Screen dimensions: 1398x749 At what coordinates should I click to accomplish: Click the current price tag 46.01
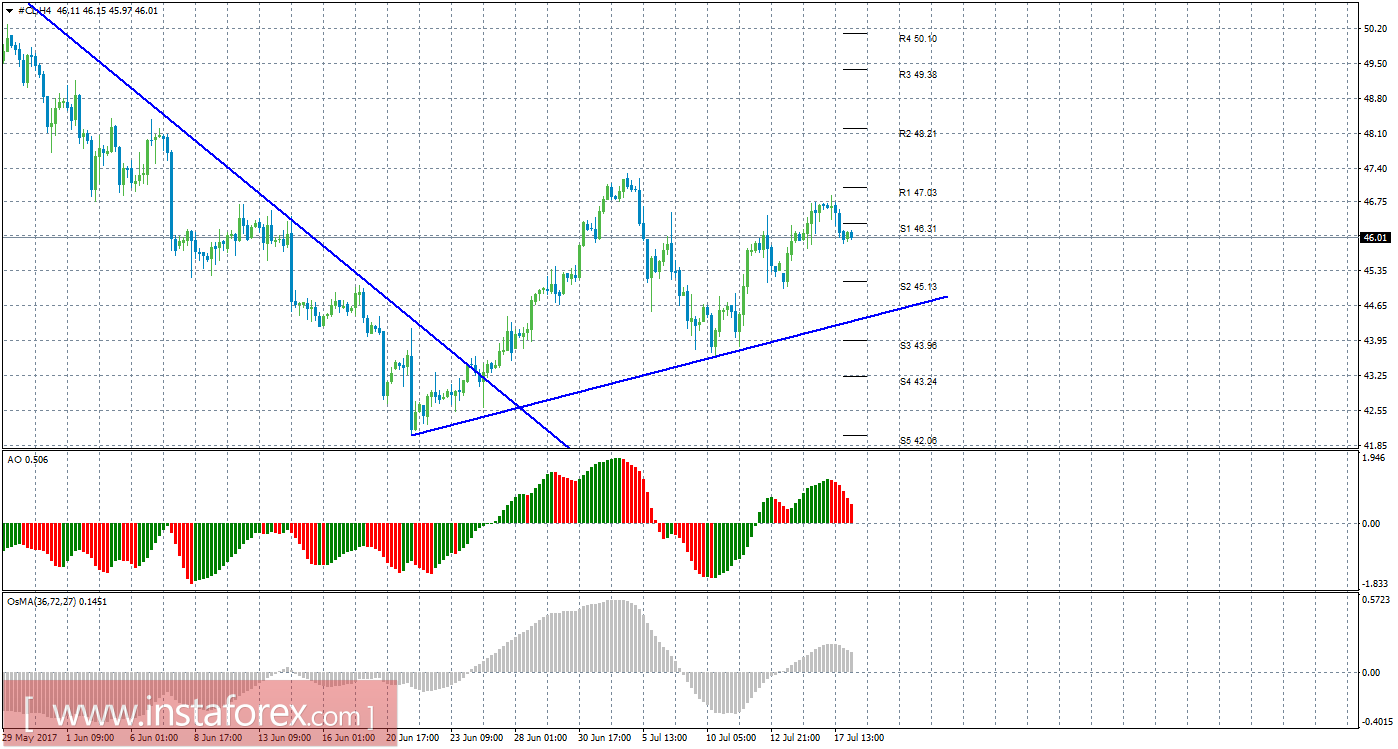[x=1375, y=237]
